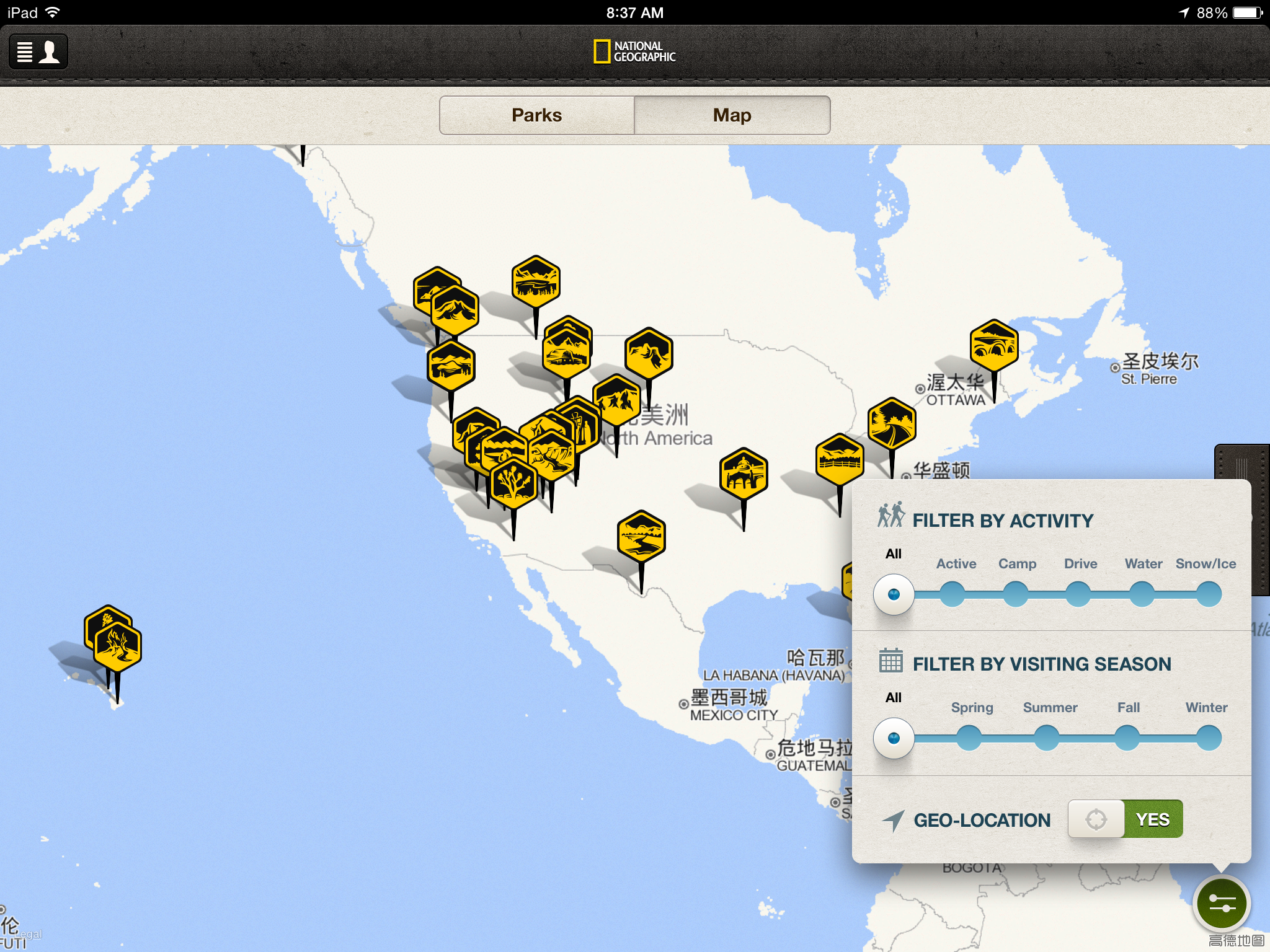Tap the battery indicator in status bar
Image resolution: width=1270 pixels, height=952 pixels.
tap(1248, 12)
